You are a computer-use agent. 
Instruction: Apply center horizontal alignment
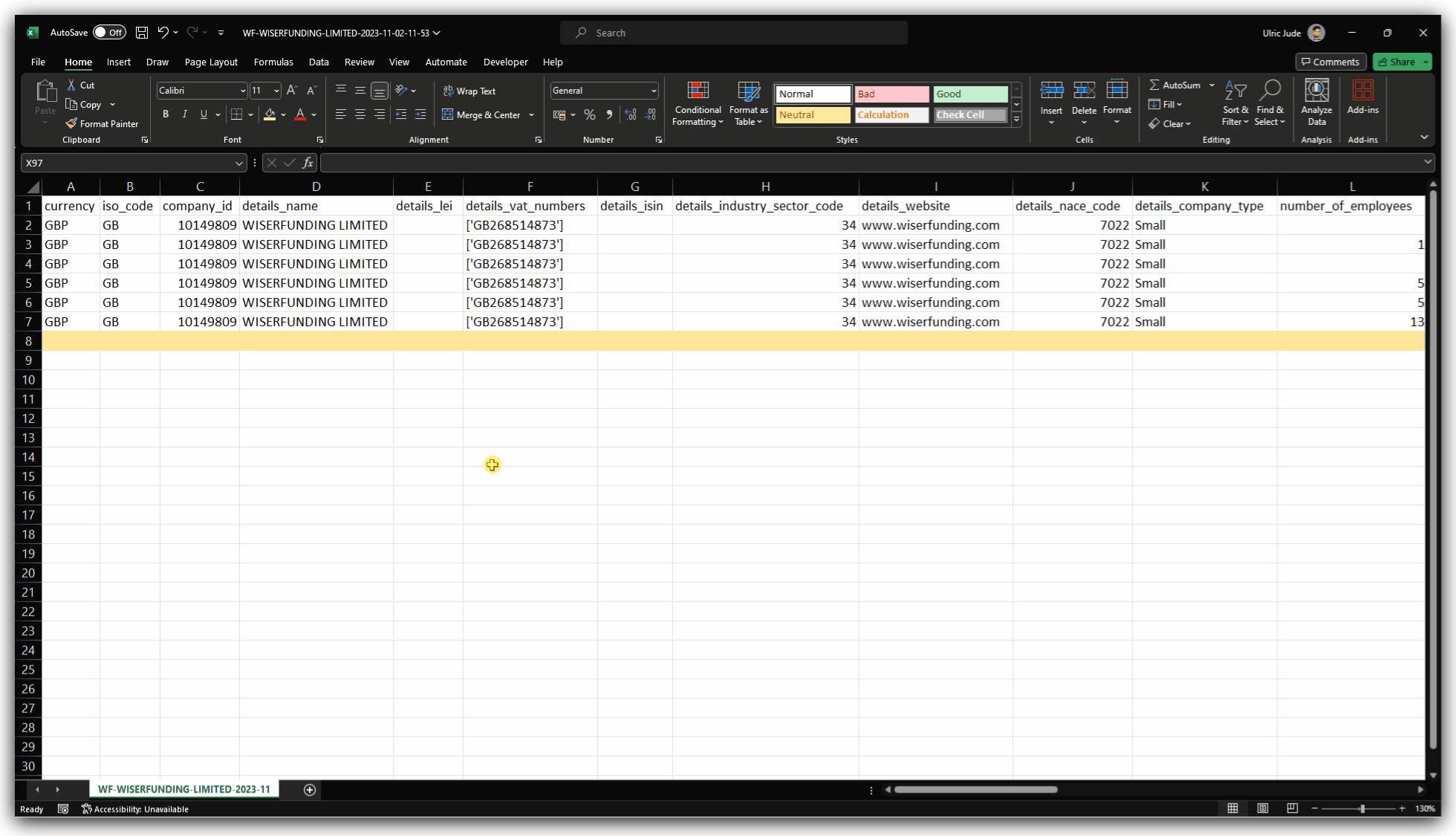[360, 114]
